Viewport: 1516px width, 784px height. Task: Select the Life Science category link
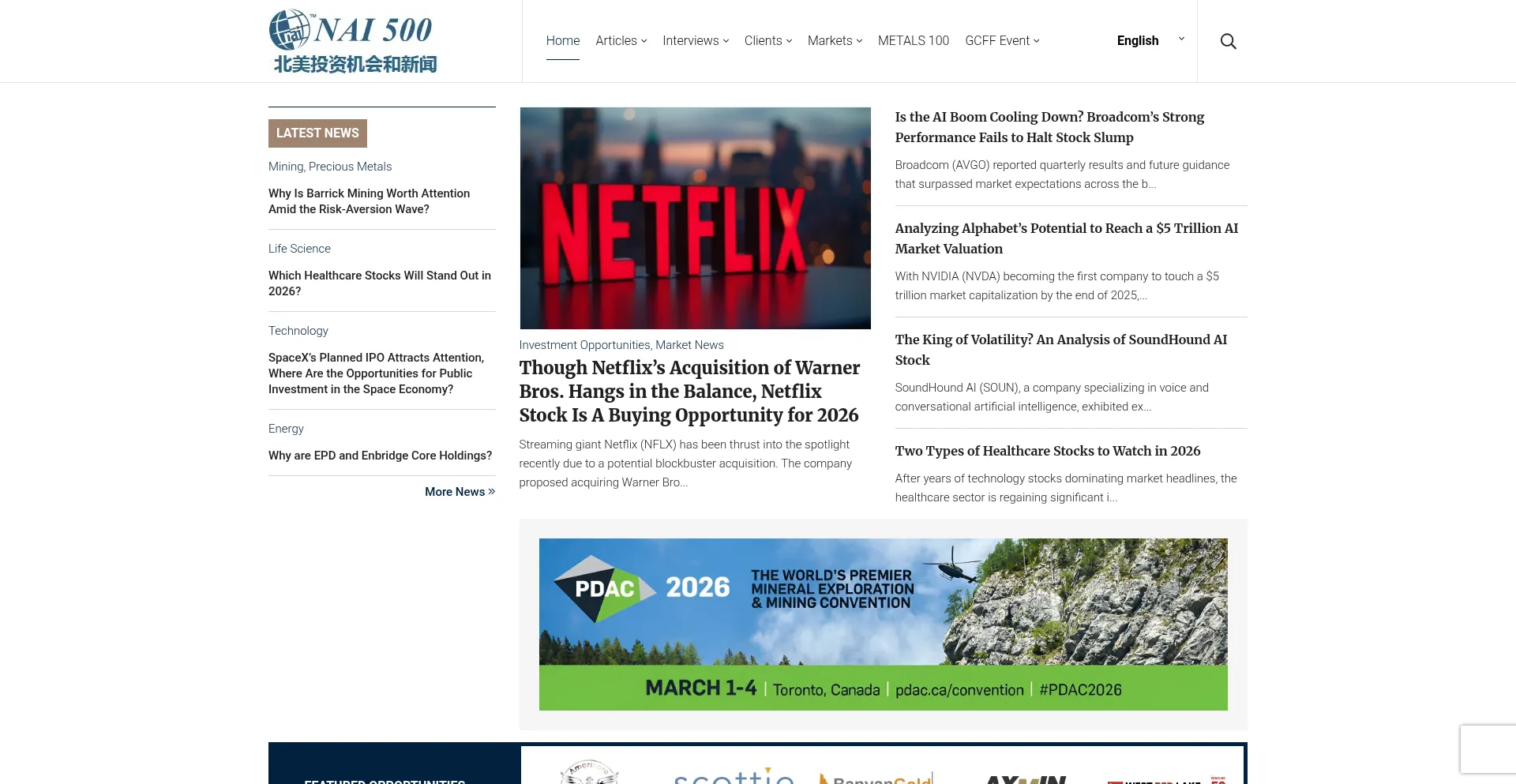coord(299,248)
